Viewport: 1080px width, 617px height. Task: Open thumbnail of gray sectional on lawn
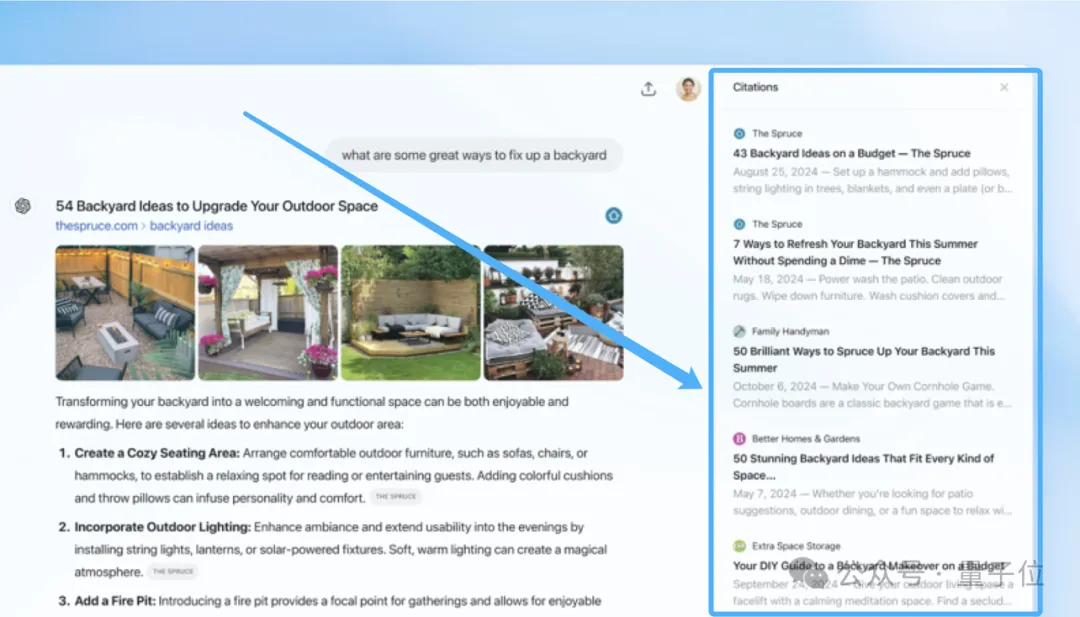point(411,313)
